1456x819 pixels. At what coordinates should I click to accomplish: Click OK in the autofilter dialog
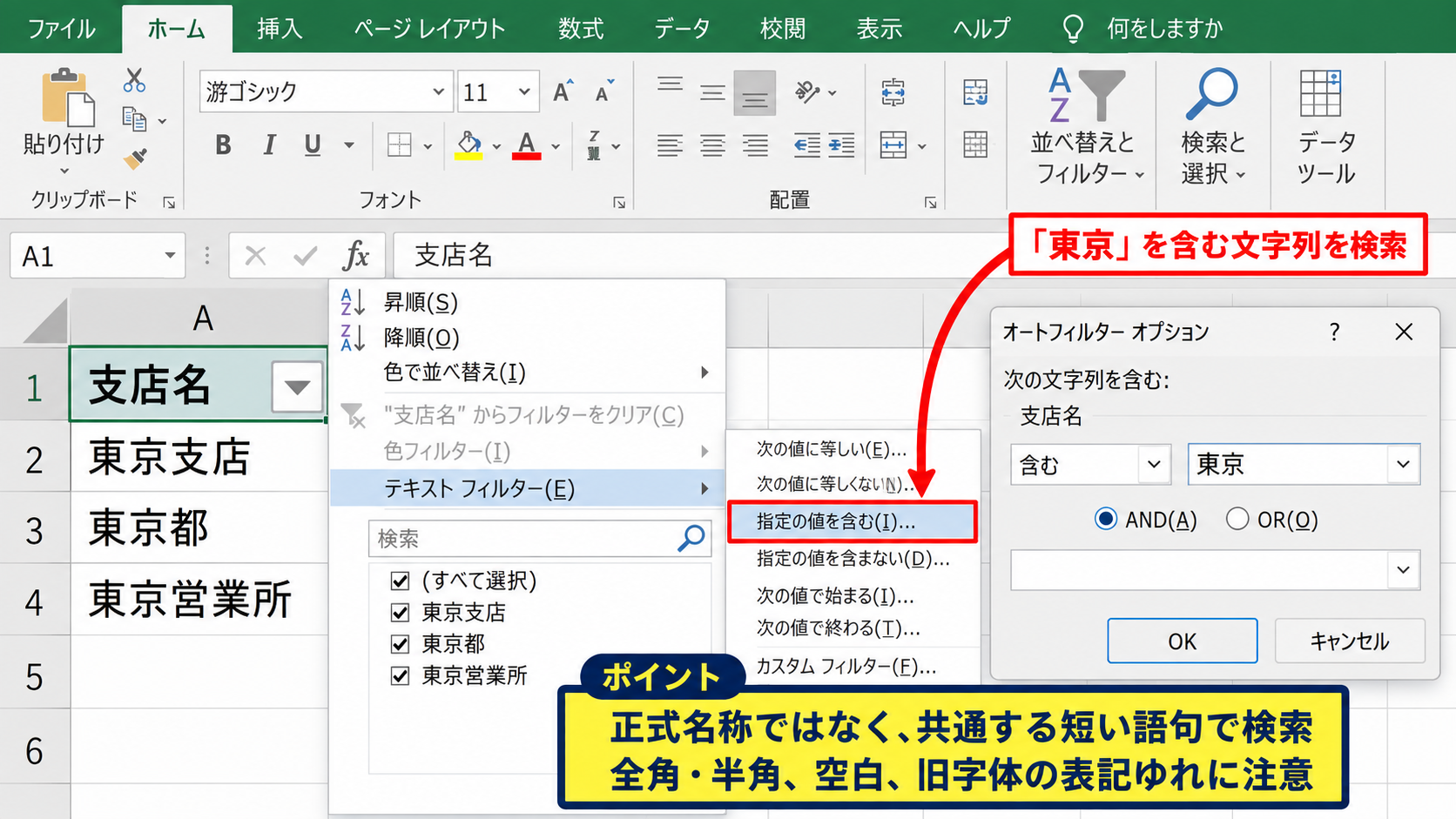[1182, 641]
